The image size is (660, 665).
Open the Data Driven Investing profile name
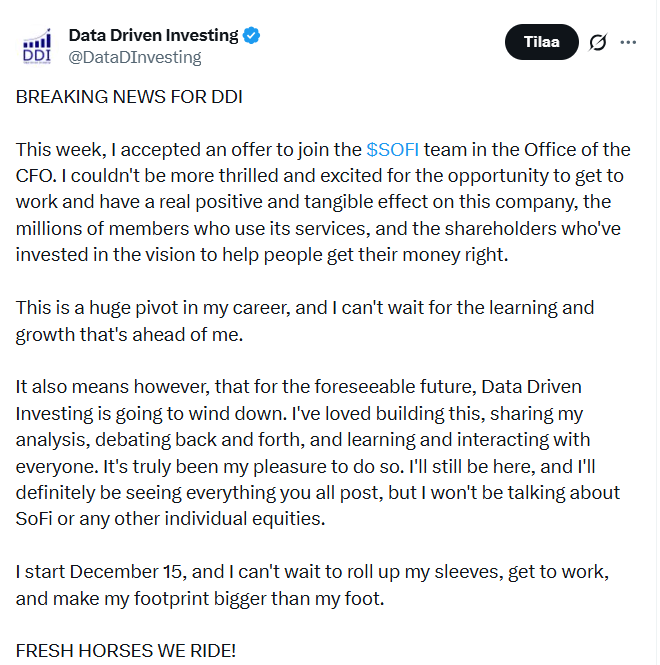153,35
